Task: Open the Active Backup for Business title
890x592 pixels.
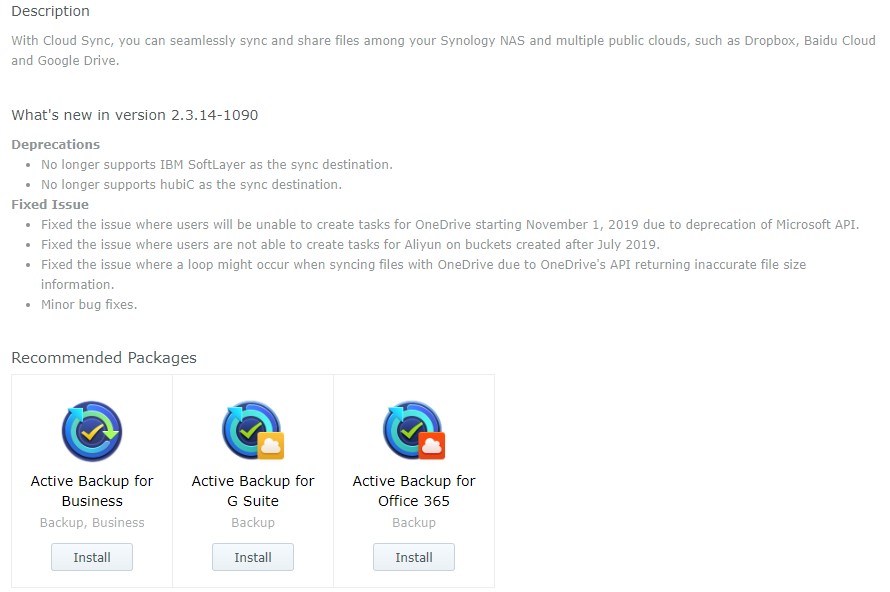Action: coord(92,491)
